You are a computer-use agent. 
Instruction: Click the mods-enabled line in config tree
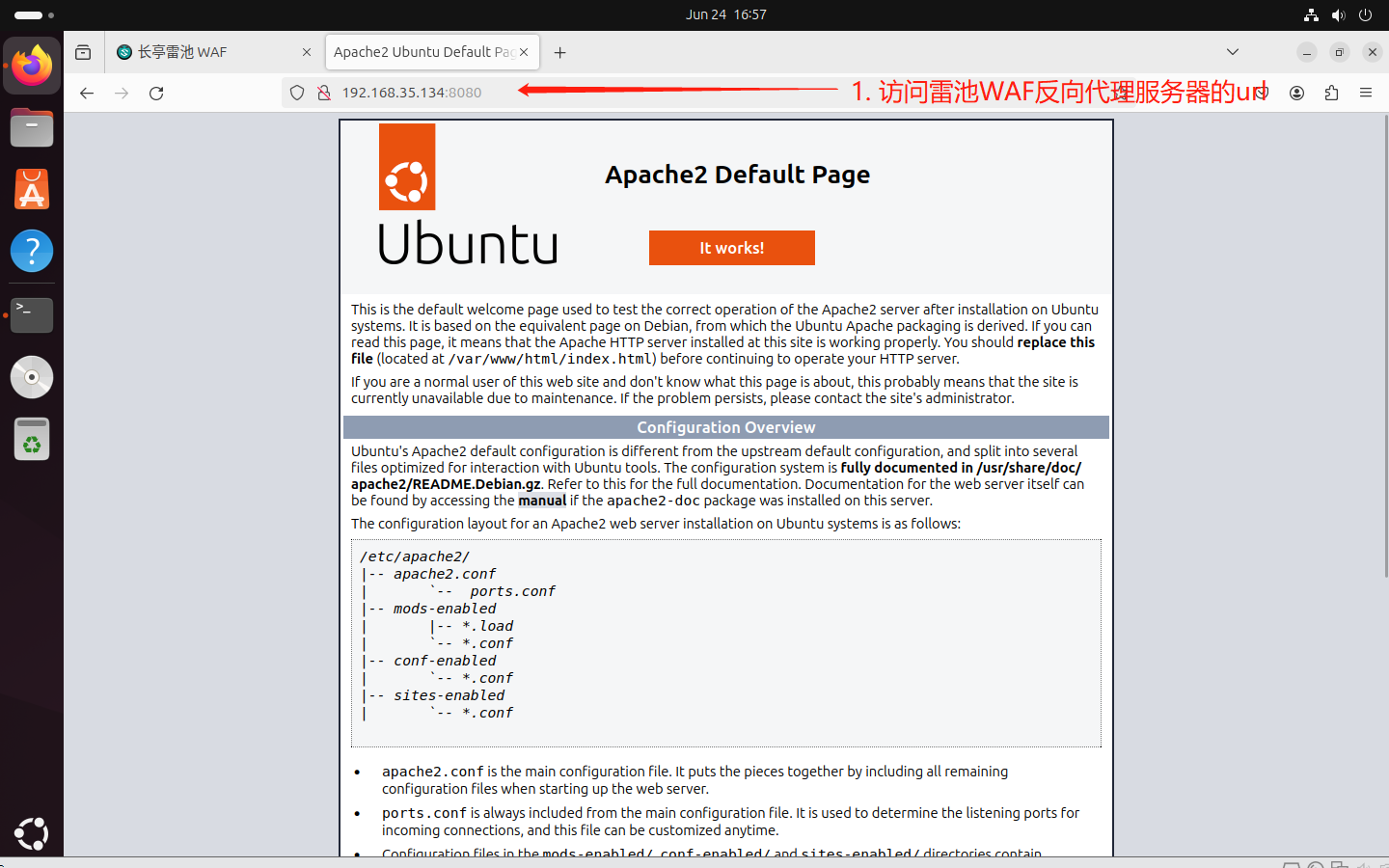tap(445, 609)
